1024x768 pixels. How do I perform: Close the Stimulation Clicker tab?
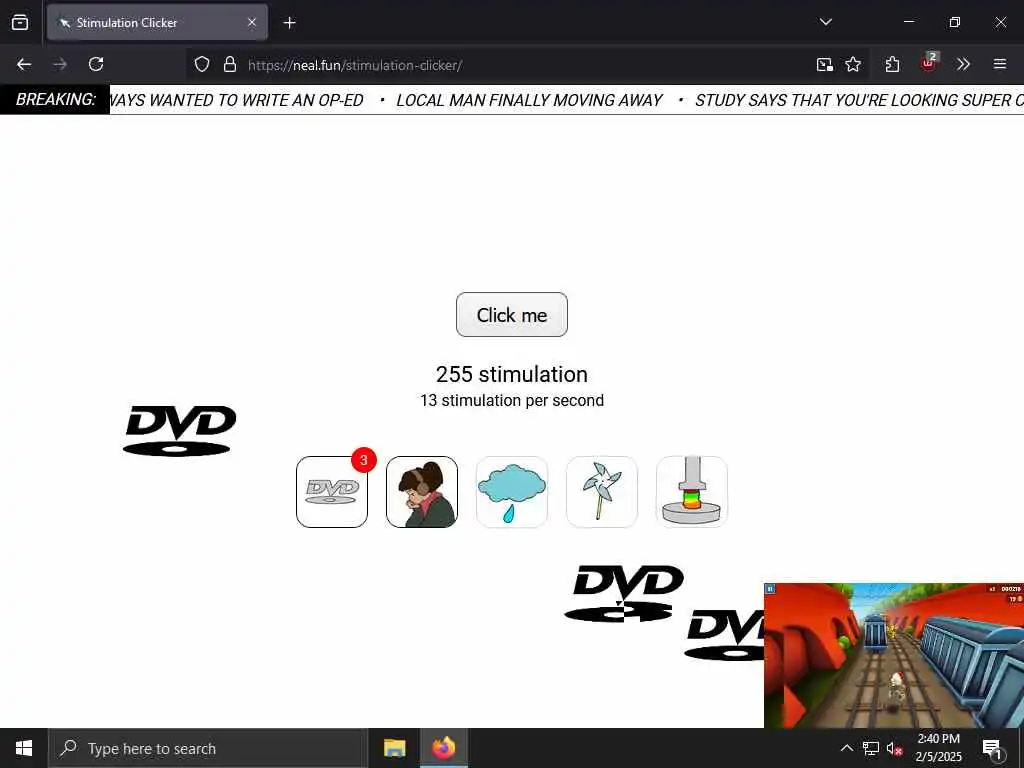click(252, 23)
